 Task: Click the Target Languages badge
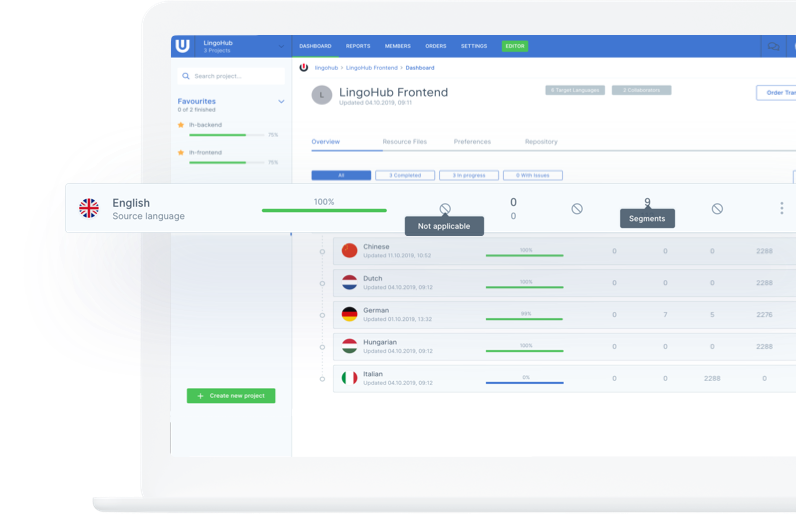[x=575, y=90]
